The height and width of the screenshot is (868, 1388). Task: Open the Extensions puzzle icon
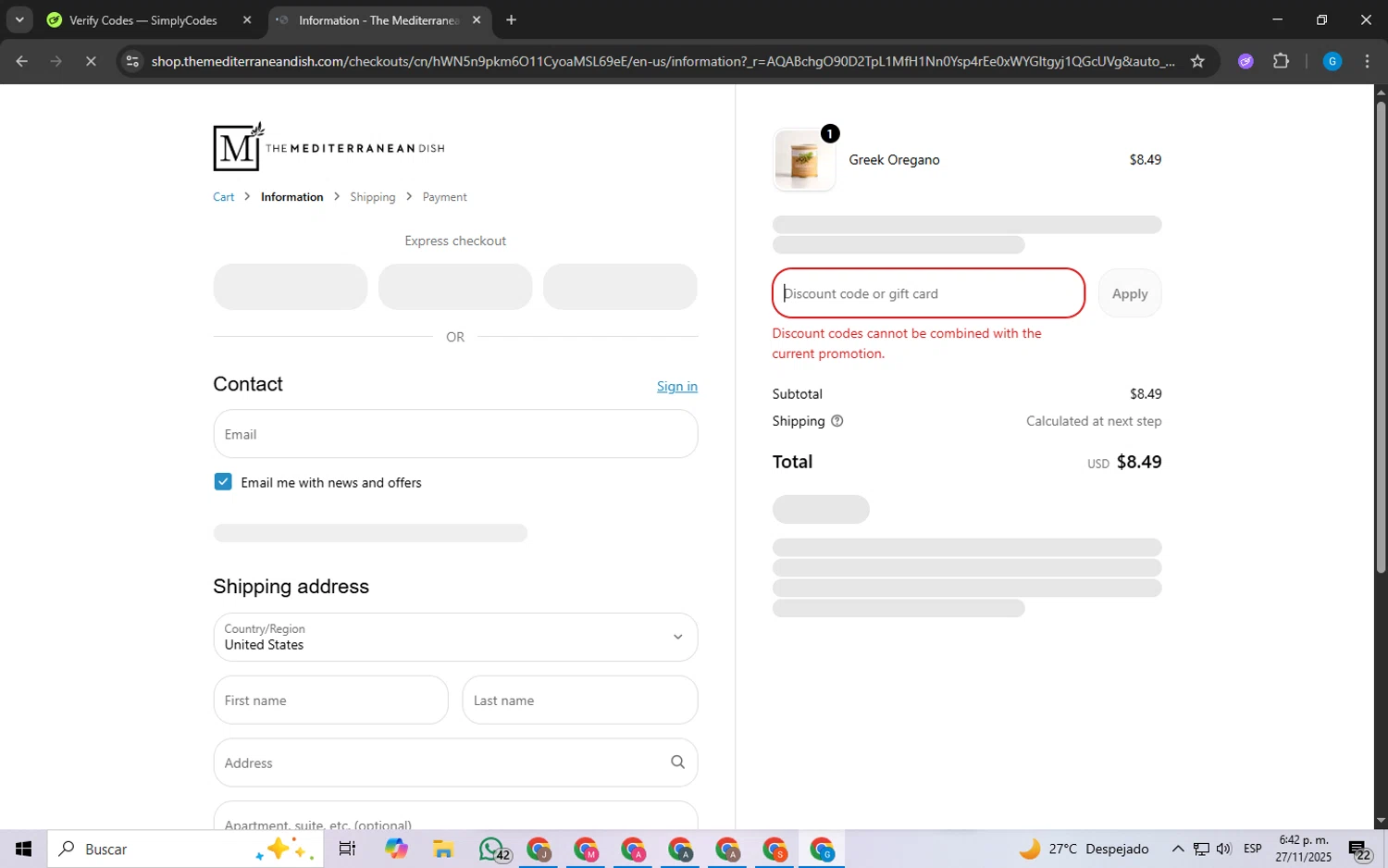(1281, 61)
